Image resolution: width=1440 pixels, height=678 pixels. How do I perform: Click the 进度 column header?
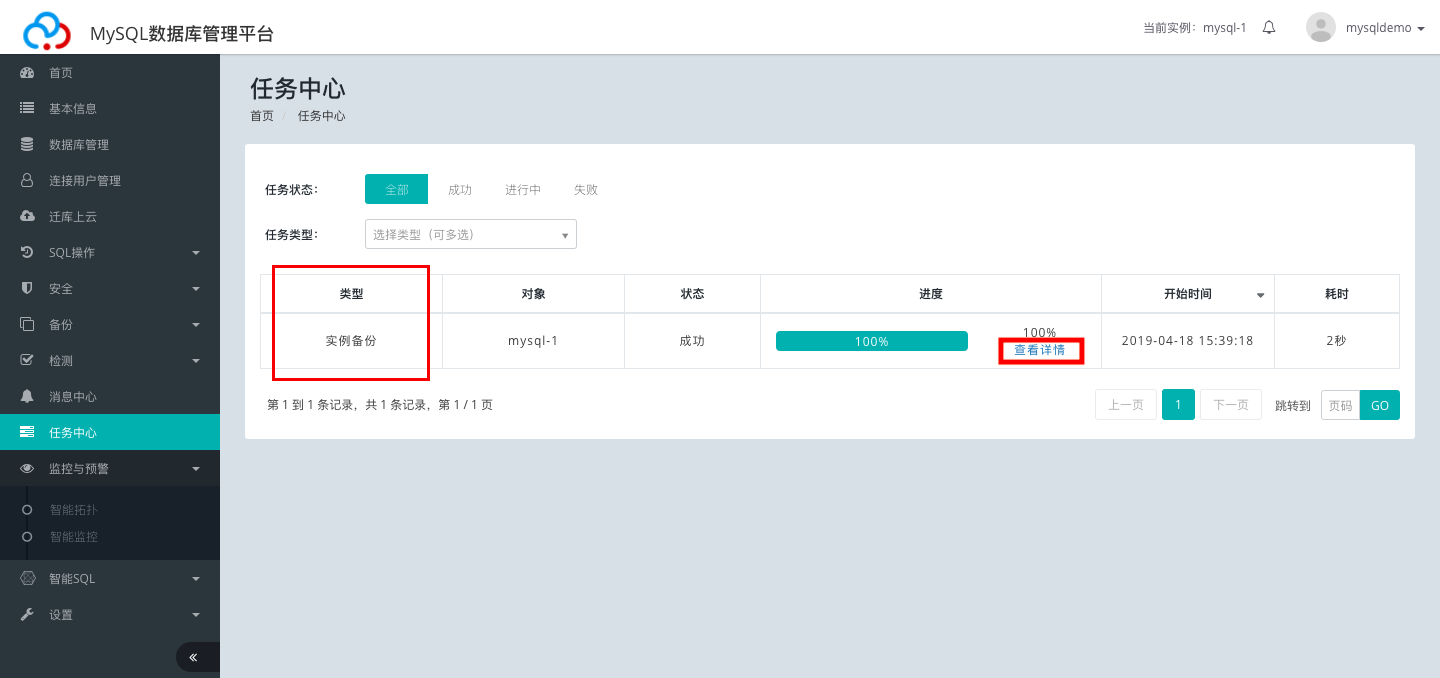(931, 294)
